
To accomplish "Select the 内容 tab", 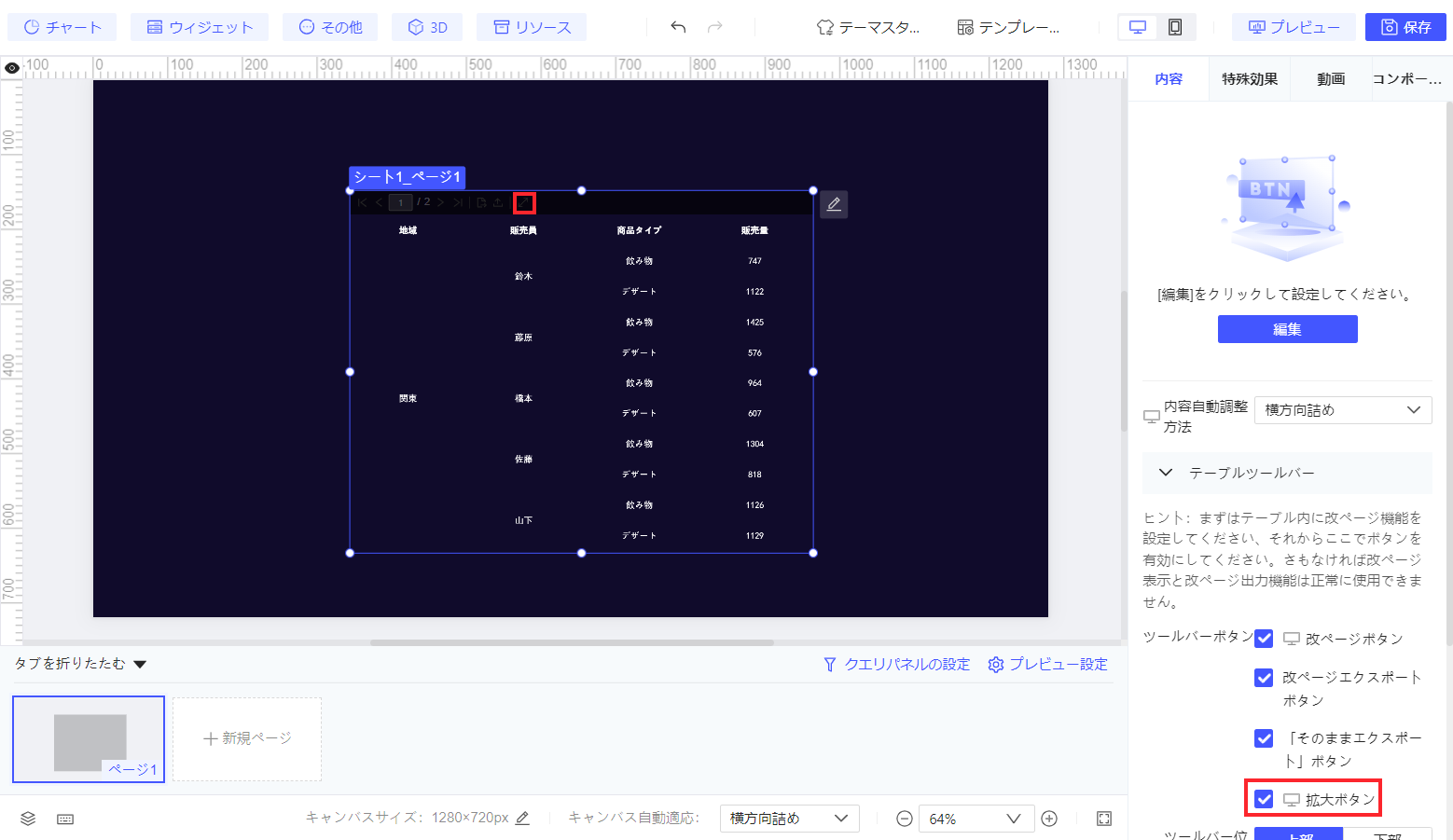I will point(1169,79).
